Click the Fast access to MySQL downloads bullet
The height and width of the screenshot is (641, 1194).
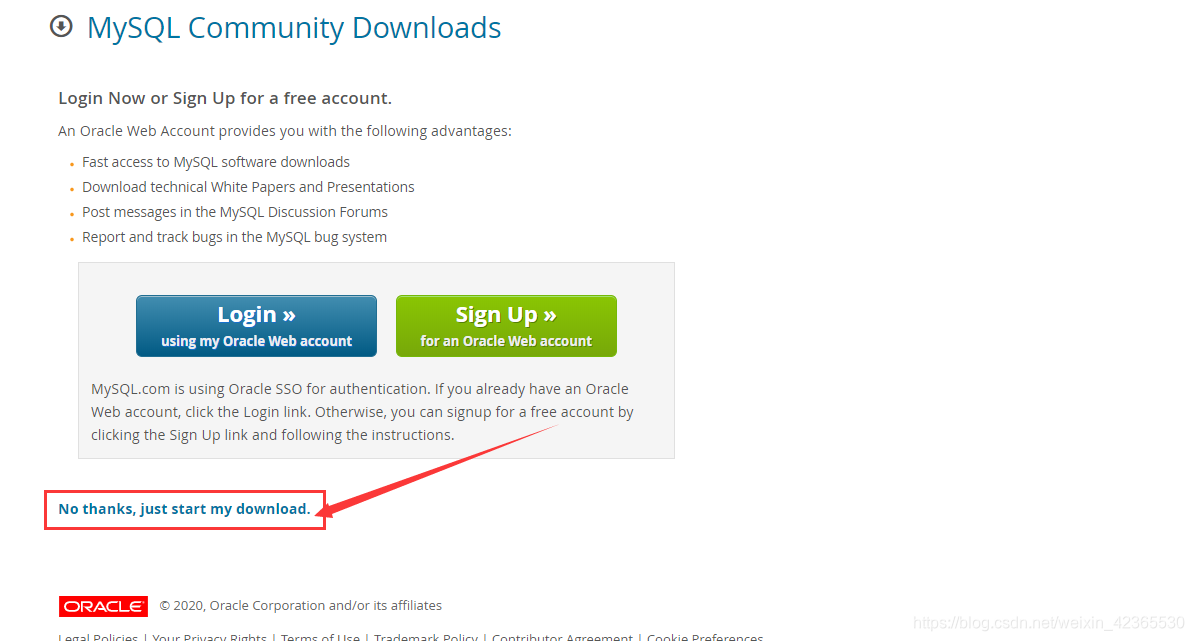[216, 162]
